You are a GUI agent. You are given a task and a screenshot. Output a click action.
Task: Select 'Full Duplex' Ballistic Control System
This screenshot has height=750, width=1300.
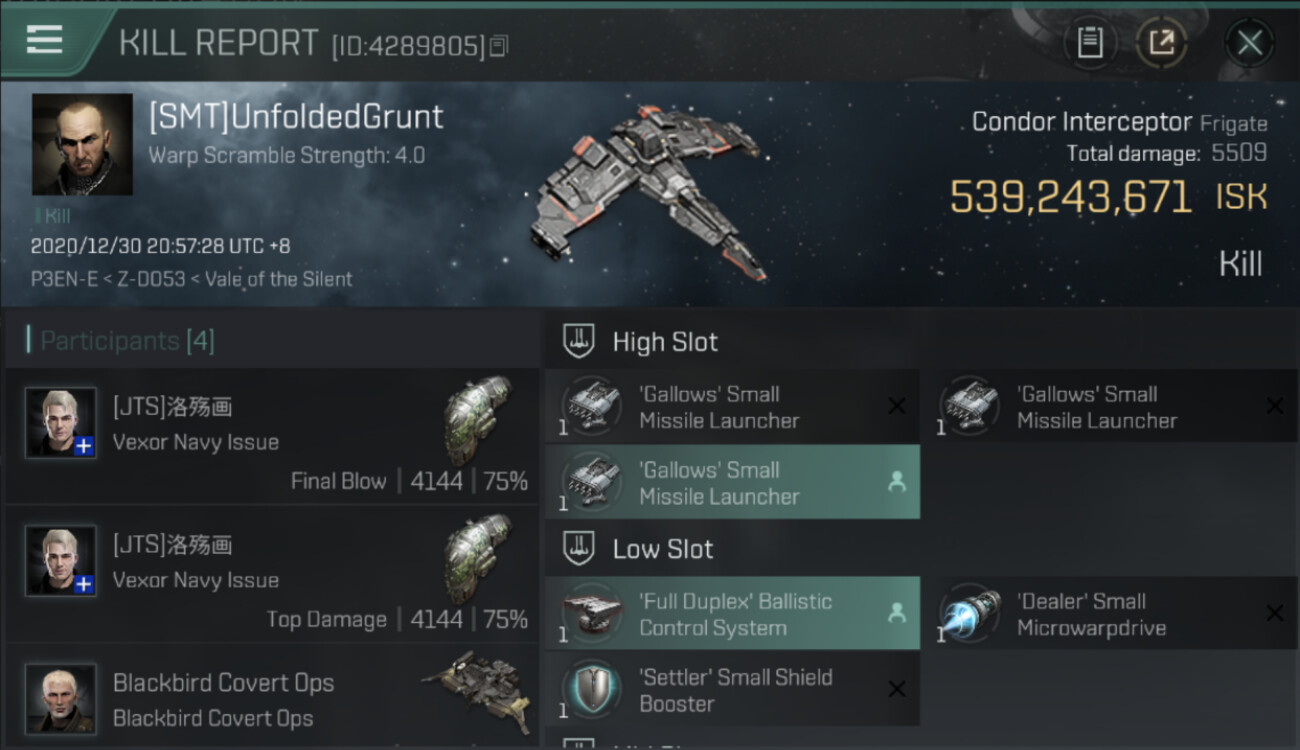732,614
